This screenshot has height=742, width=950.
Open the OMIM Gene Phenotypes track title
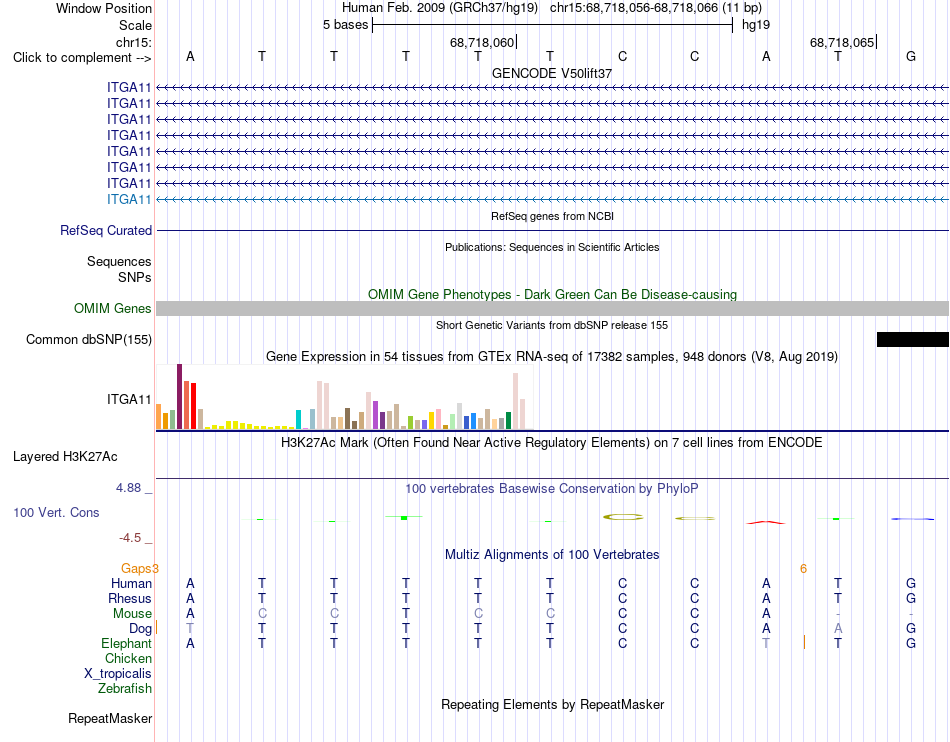[x=552, y=294]
